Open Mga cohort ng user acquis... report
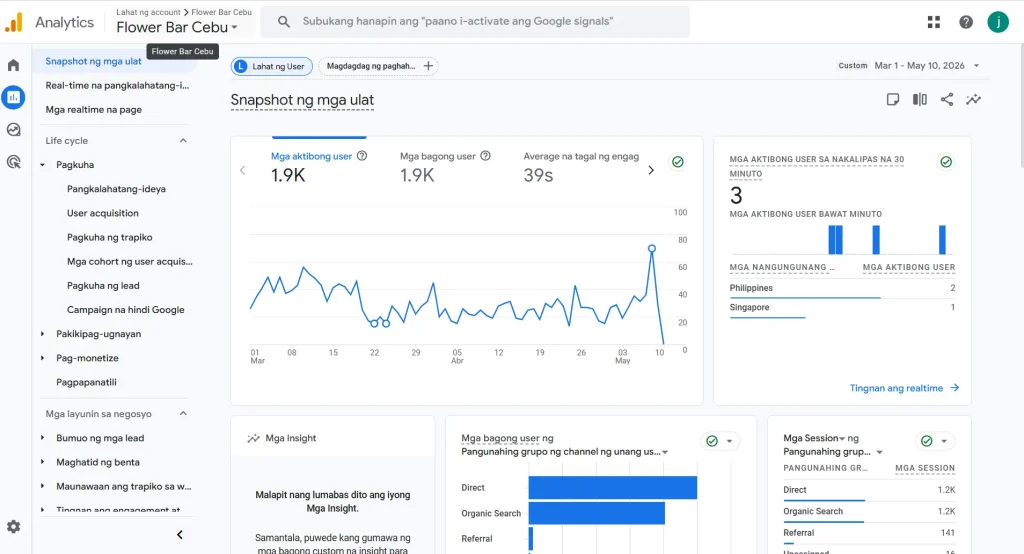This screenshot has width=1024, height=554. pos(129,261)
